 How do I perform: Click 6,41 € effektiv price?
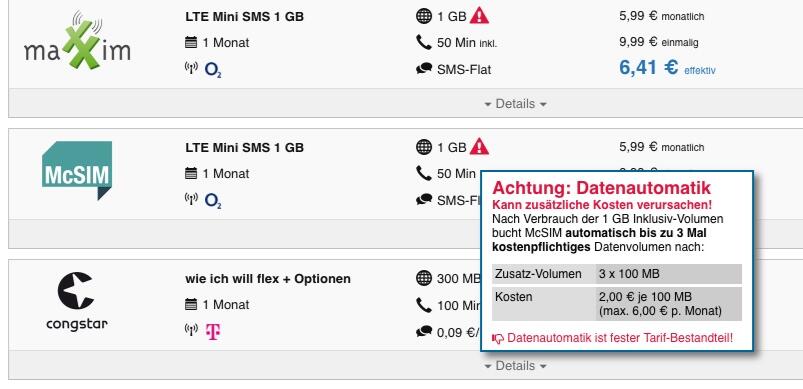click(667, 68)
